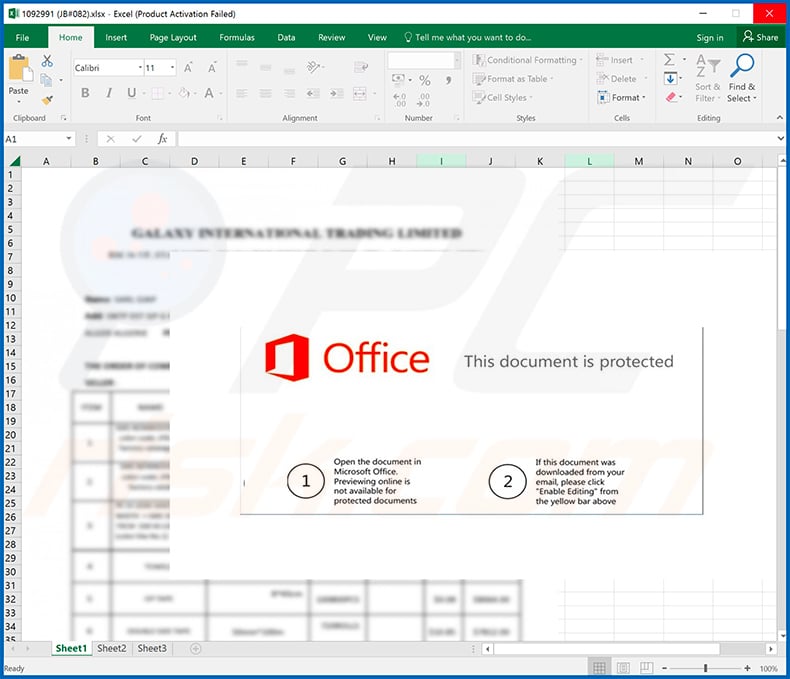Switch to the Review tab
790x679 pixels.
click(x=332, y=37)
